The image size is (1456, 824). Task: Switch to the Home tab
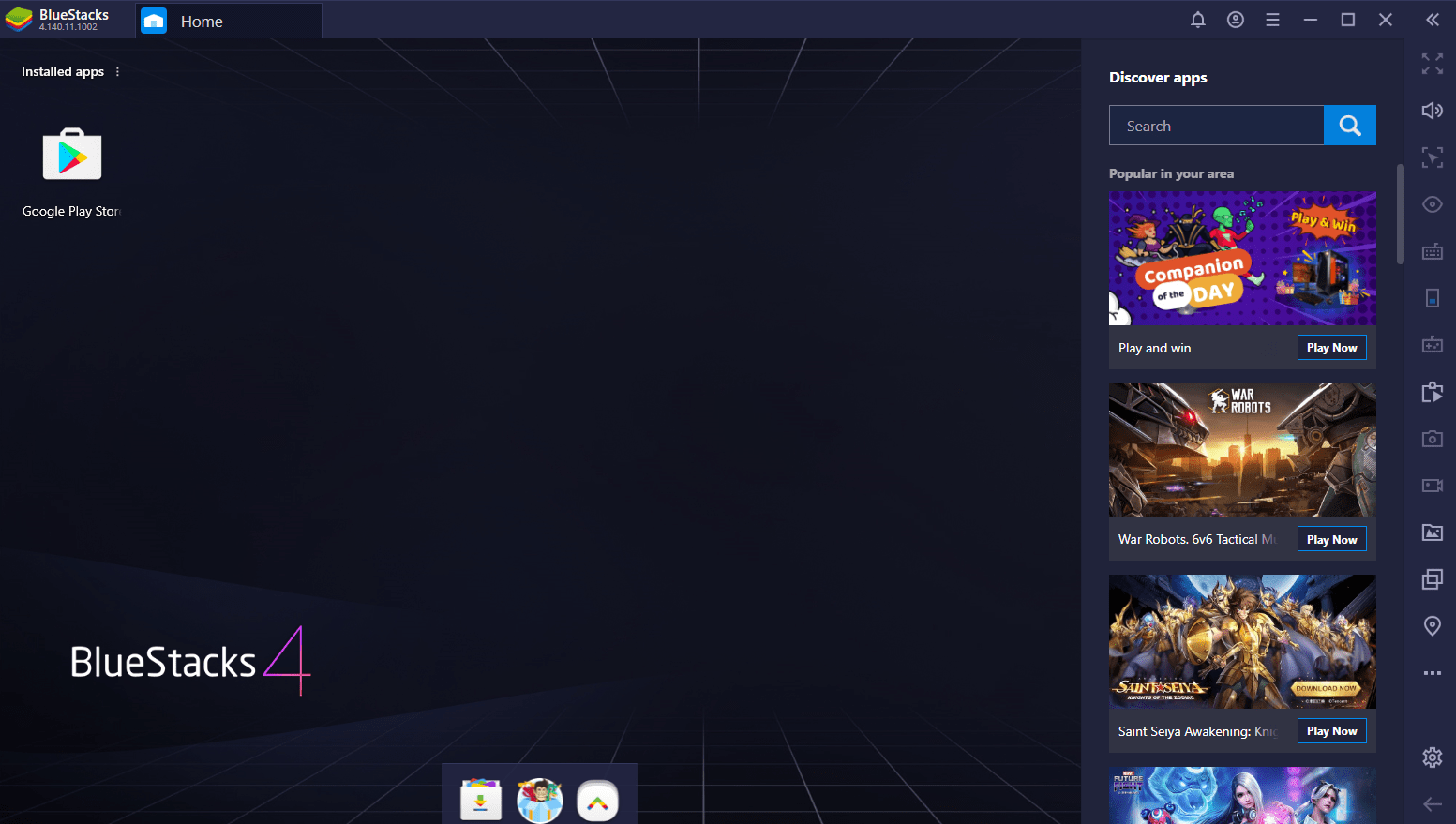point(229,21)
